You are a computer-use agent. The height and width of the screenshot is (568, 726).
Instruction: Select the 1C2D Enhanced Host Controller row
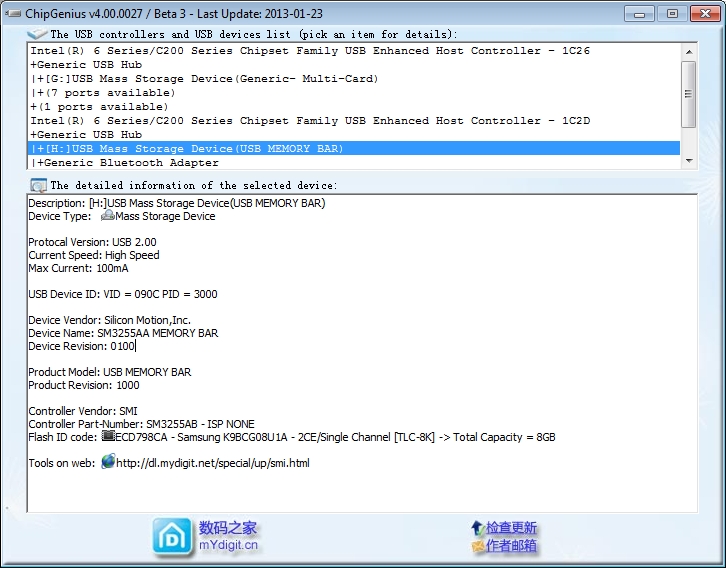coord(354,120)
